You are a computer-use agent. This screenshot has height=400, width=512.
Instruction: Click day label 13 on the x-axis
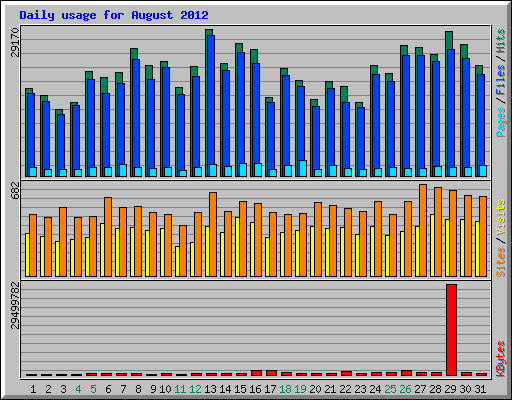click(210, 389)
